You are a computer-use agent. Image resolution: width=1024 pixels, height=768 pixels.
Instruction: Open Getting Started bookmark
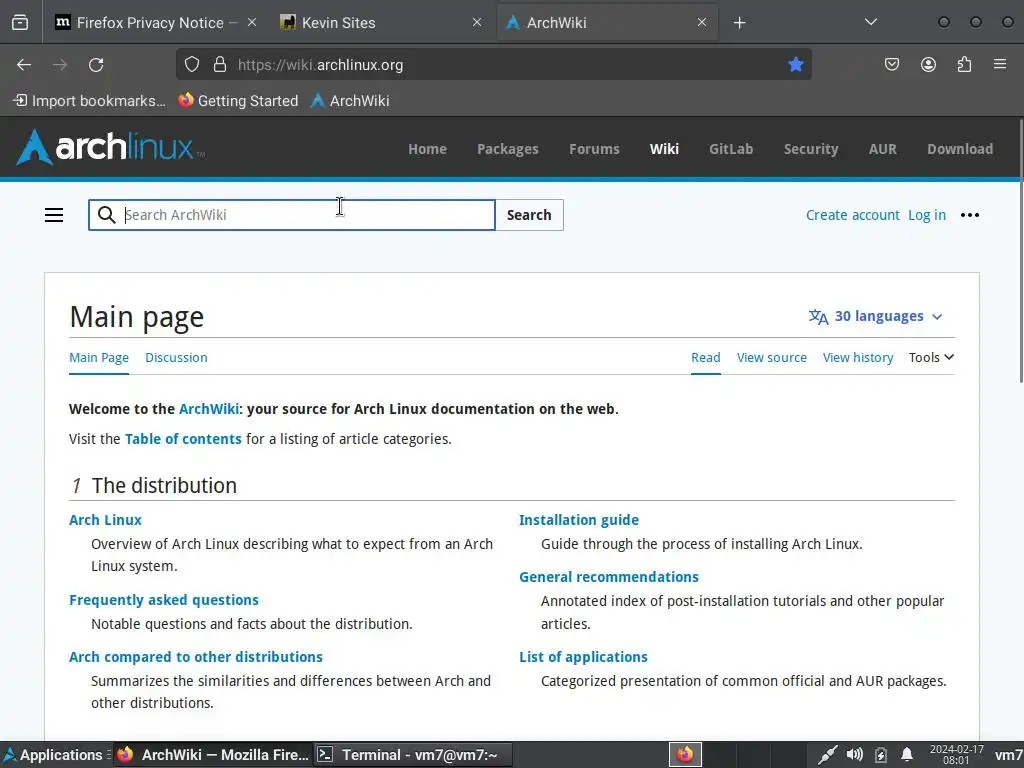(x=238, y=101)
